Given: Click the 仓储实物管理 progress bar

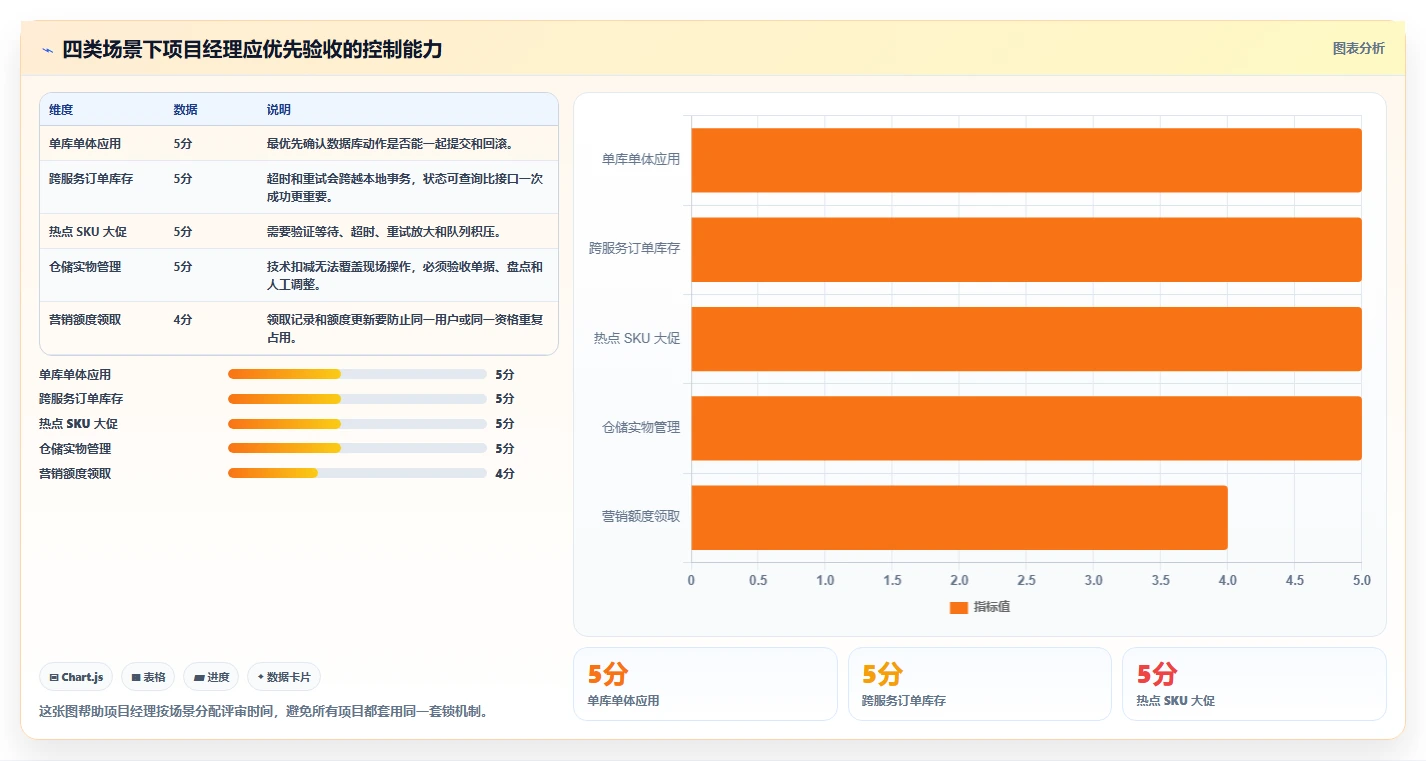Looking at the screenshot, I should [357, 449].
